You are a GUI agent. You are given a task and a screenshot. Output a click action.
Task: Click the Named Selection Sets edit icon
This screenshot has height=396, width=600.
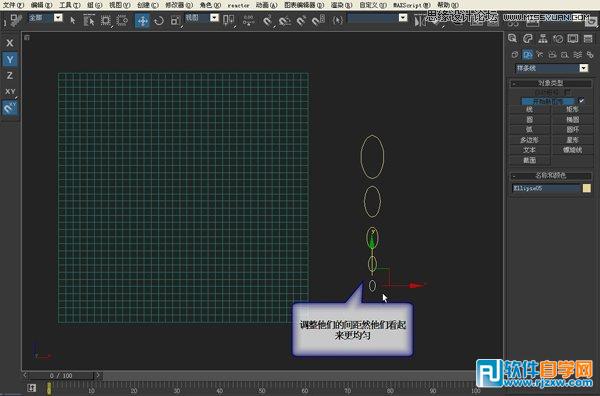point(337,20)
